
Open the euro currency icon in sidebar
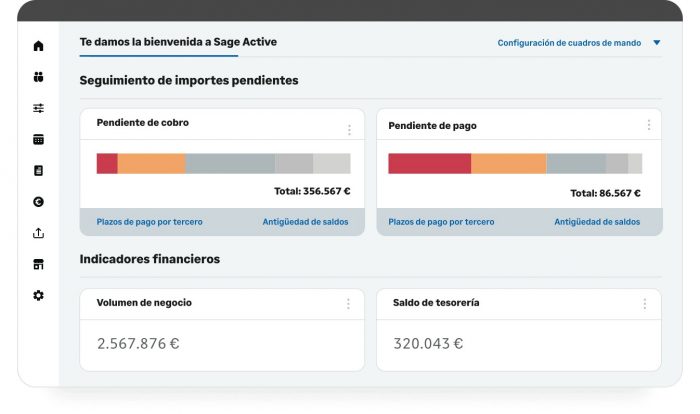coord(39,202)
